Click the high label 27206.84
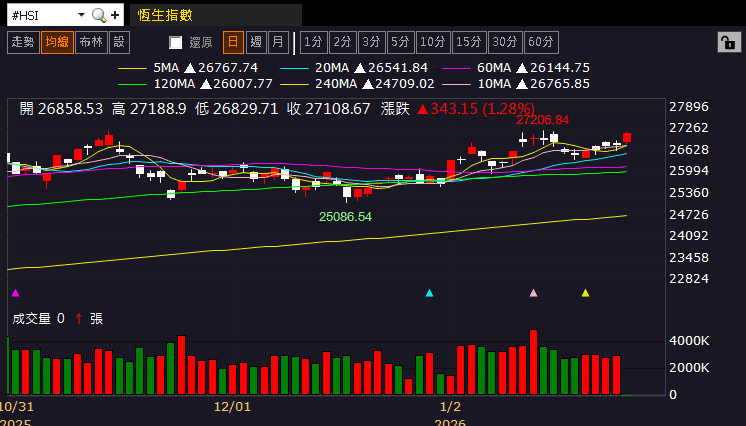746x426 pixels. click(542, 120)
